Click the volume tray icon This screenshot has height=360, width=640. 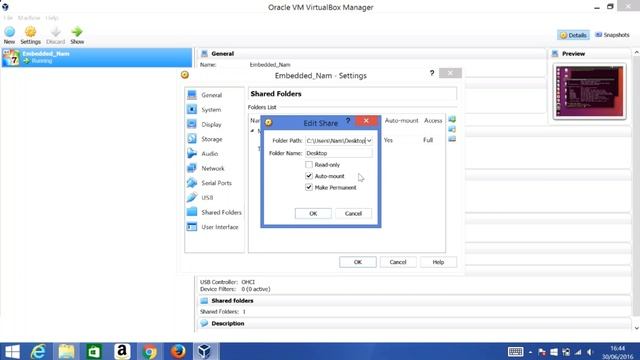589,352
